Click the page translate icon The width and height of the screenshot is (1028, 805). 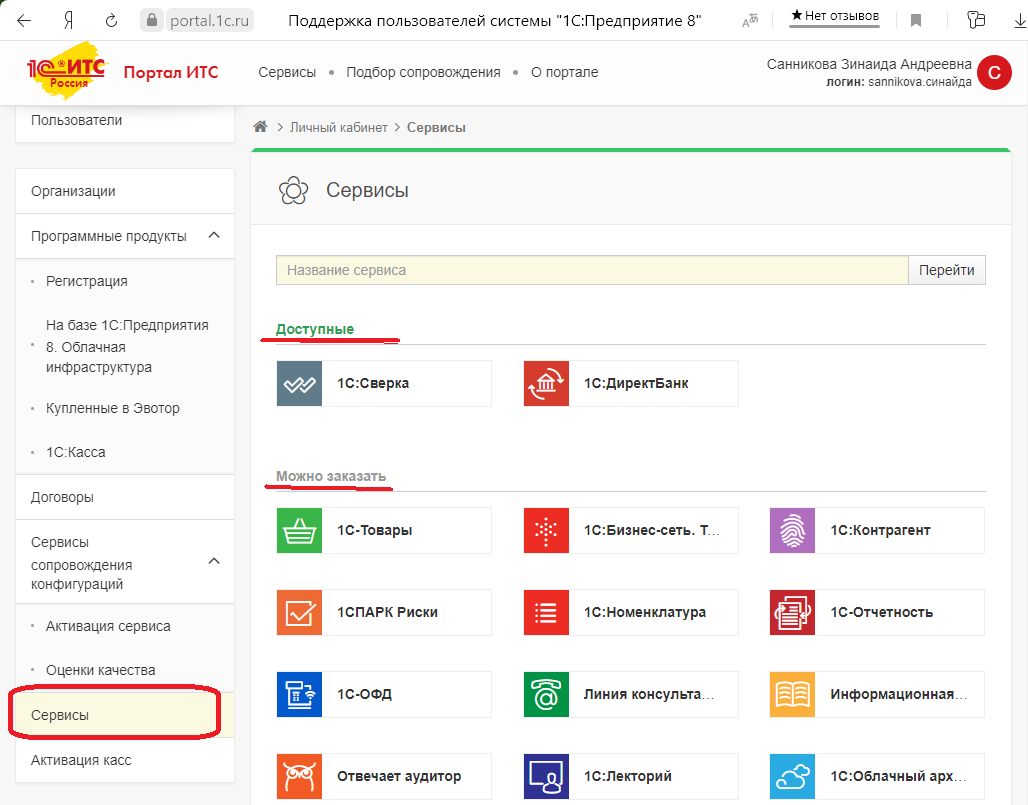(x=749, y=21)
